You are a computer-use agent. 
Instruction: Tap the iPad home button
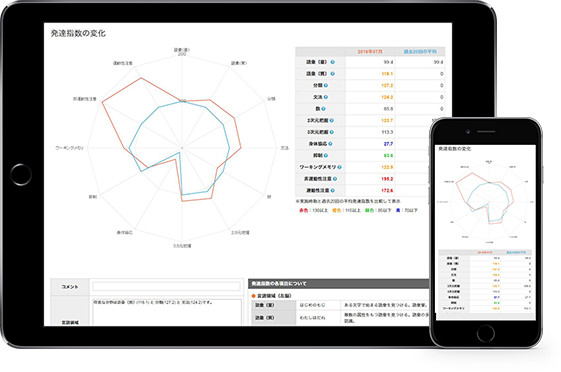click(21, 175)
